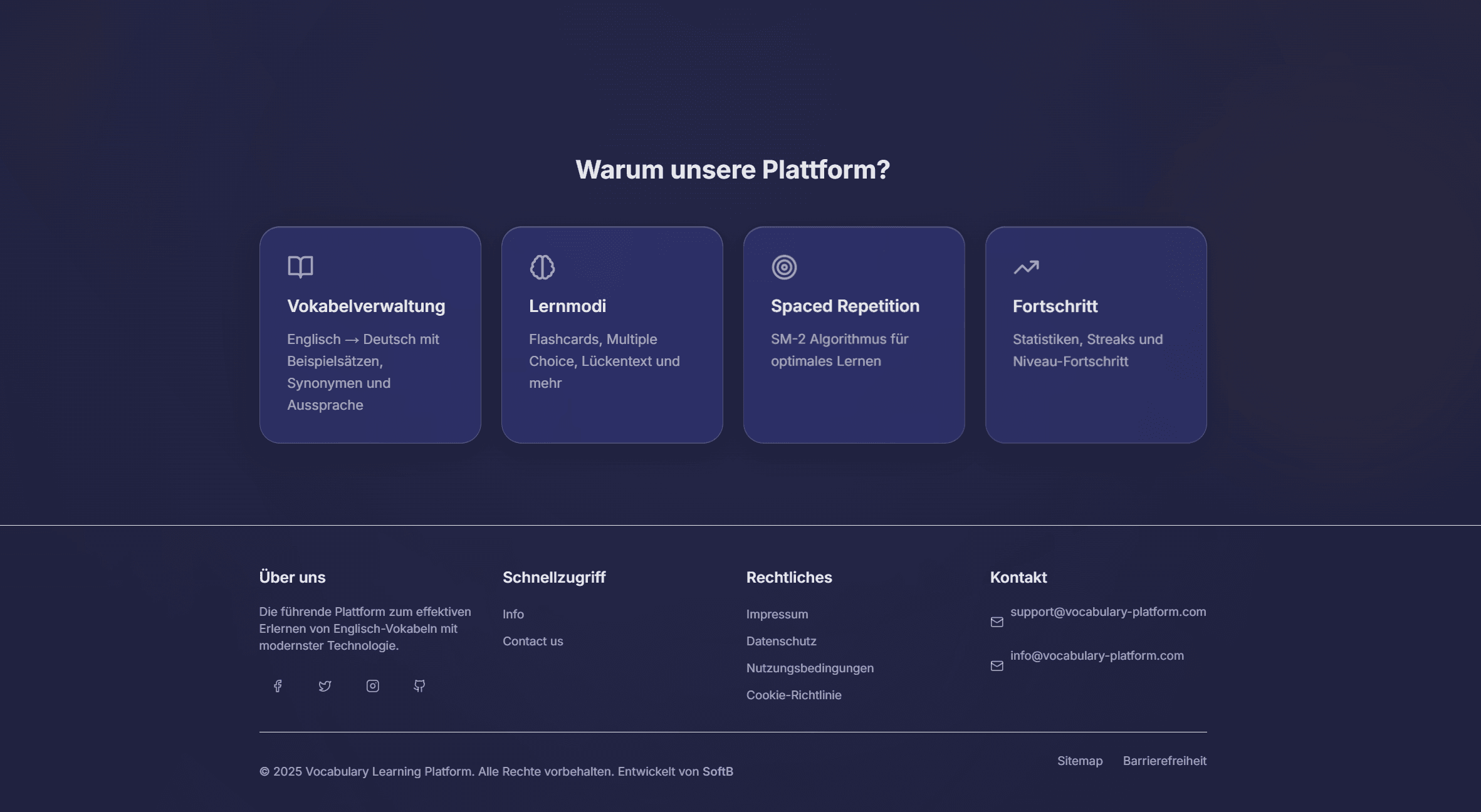Image resolution: width=1481 pixels, height=812 pixels.
Task: Open the Twitter bird icon link
Action: click(325, 686)
